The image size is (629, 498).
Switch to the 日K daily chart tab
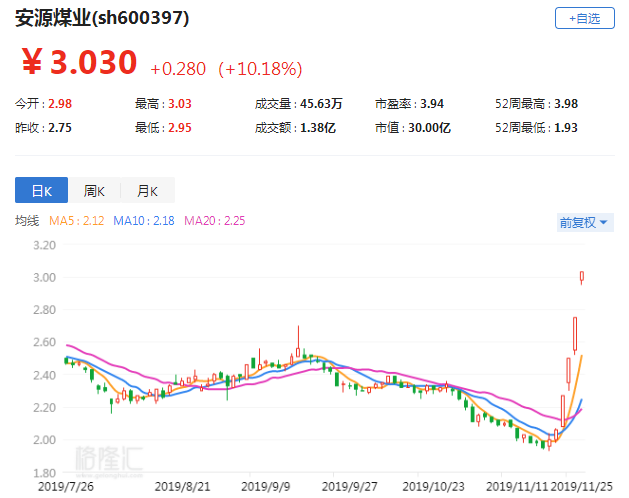pyautogui.click(x=41, y=190)
